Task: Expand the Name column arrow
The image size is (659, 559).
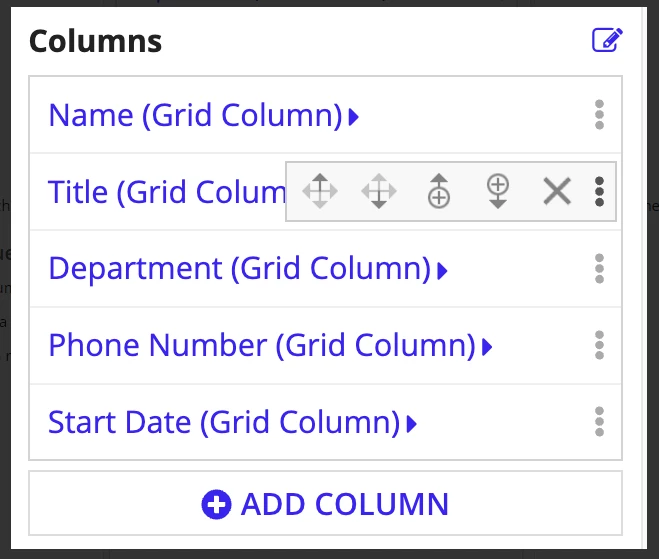Action: tap(354, 117)
